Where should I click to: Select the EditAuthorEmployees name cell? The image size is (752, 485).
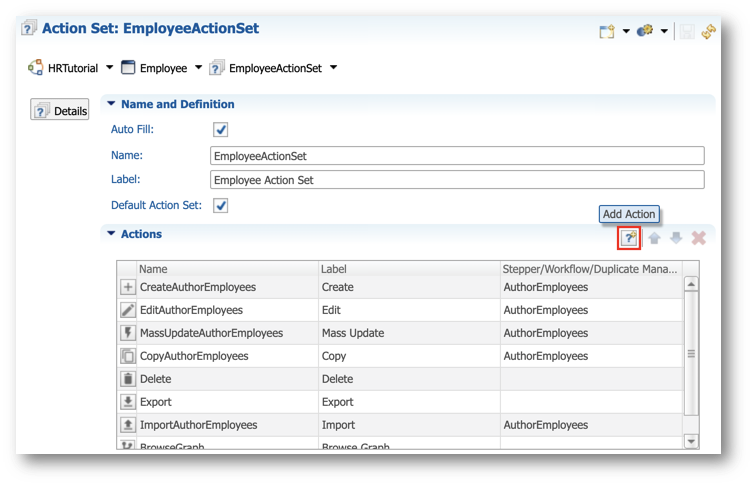coord(228,310)
